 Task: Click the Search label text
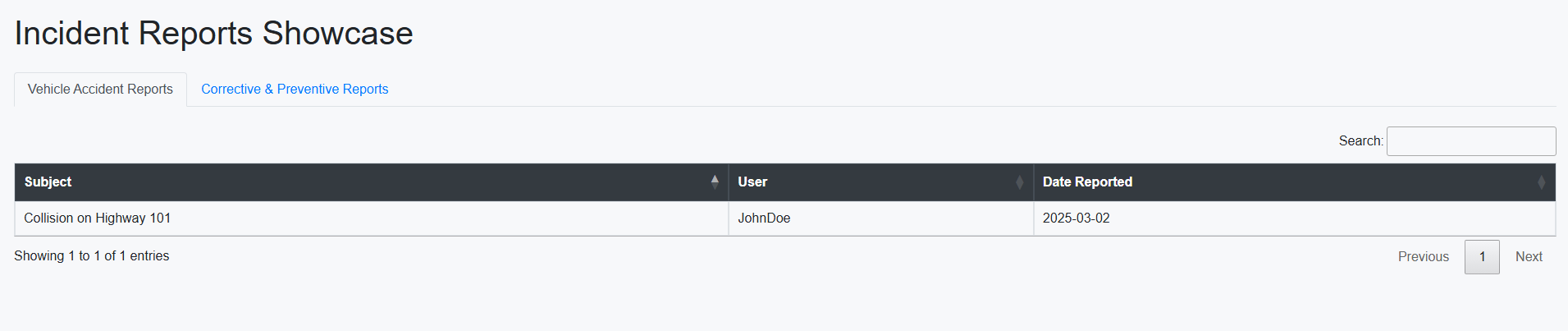point(1360,141)
